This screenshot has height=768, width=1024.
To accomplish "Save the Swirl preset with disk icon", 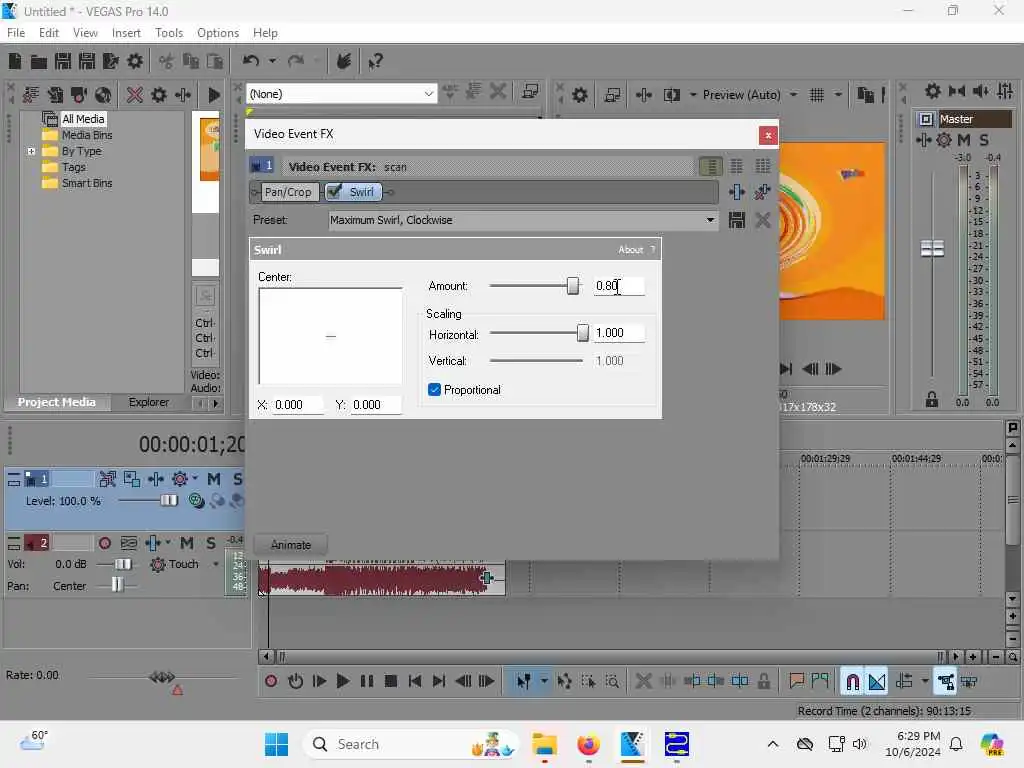I will tap(737, 220).
